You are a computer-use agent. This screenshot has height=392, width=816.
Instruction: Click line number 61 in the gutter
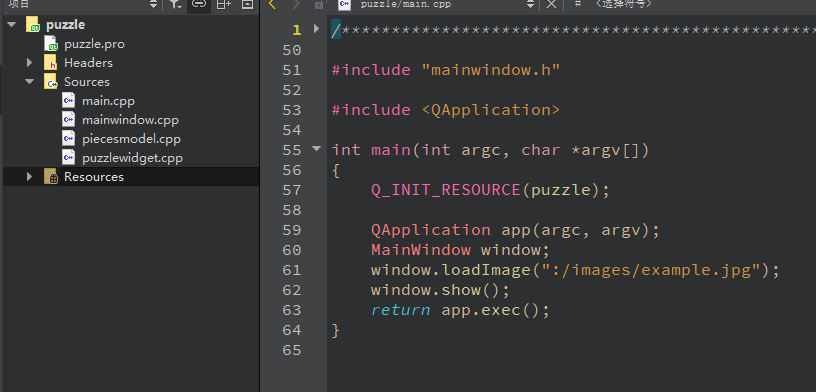(x=291, y=270)
